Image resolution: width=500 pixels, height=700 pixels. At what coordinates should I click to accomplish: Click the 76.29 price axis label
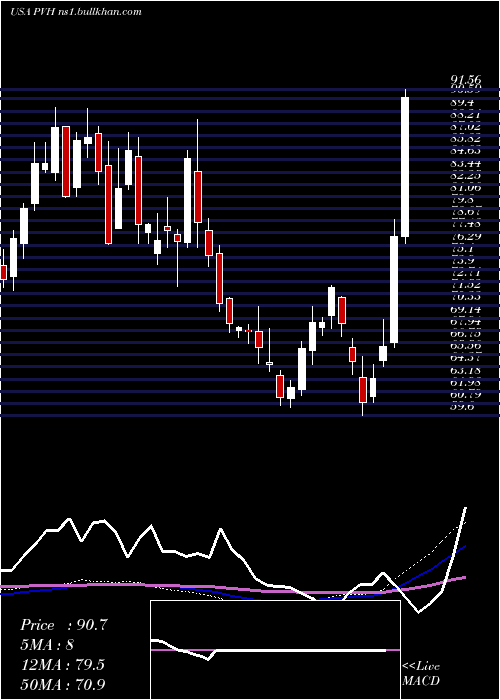pos(466,237)
